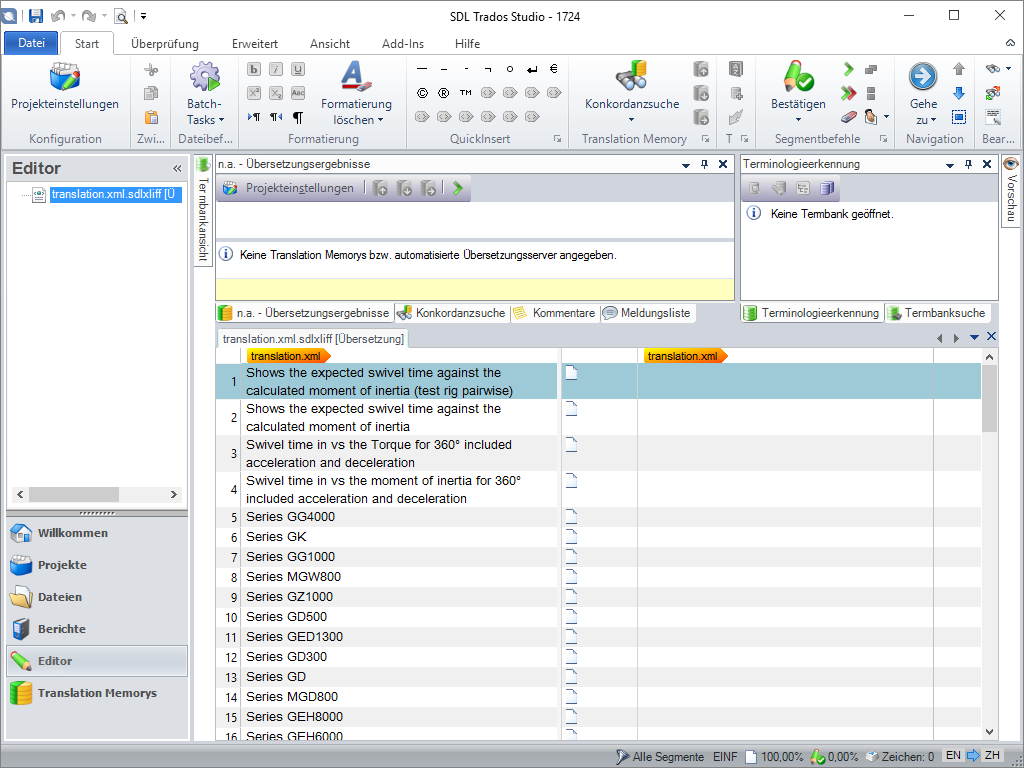
Task: Insert the TM trademark symbol
Action: [x=466, y=93]
